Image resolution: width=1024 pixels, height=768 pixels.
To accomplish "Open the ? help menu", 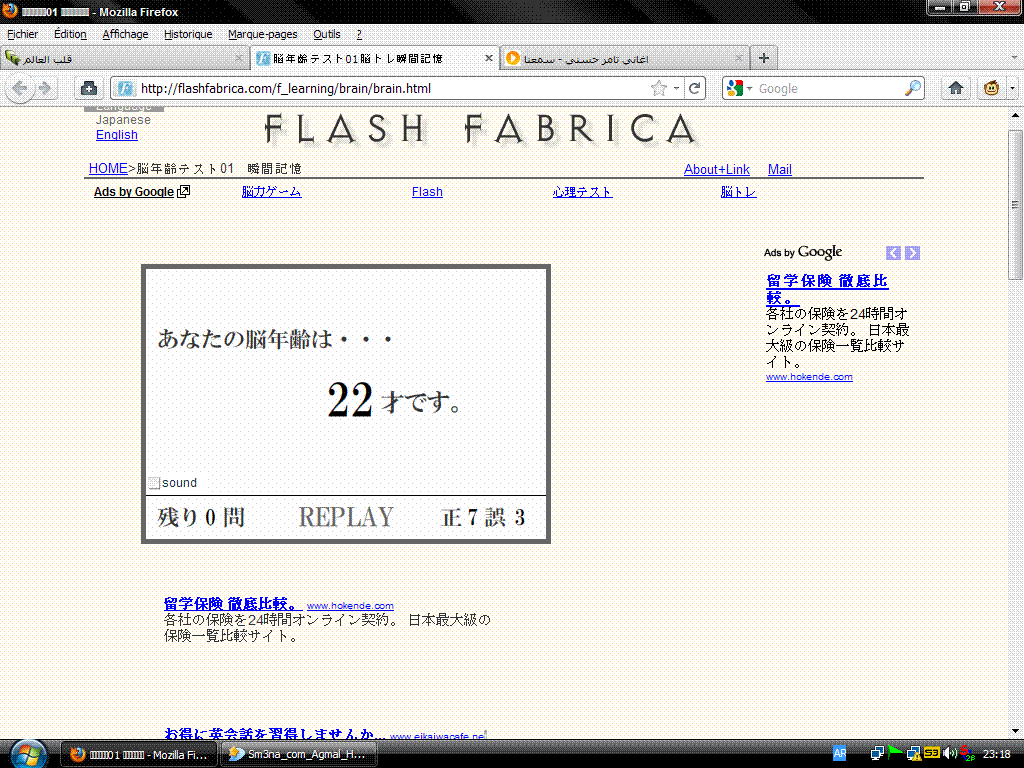I will tap(359, 34).
